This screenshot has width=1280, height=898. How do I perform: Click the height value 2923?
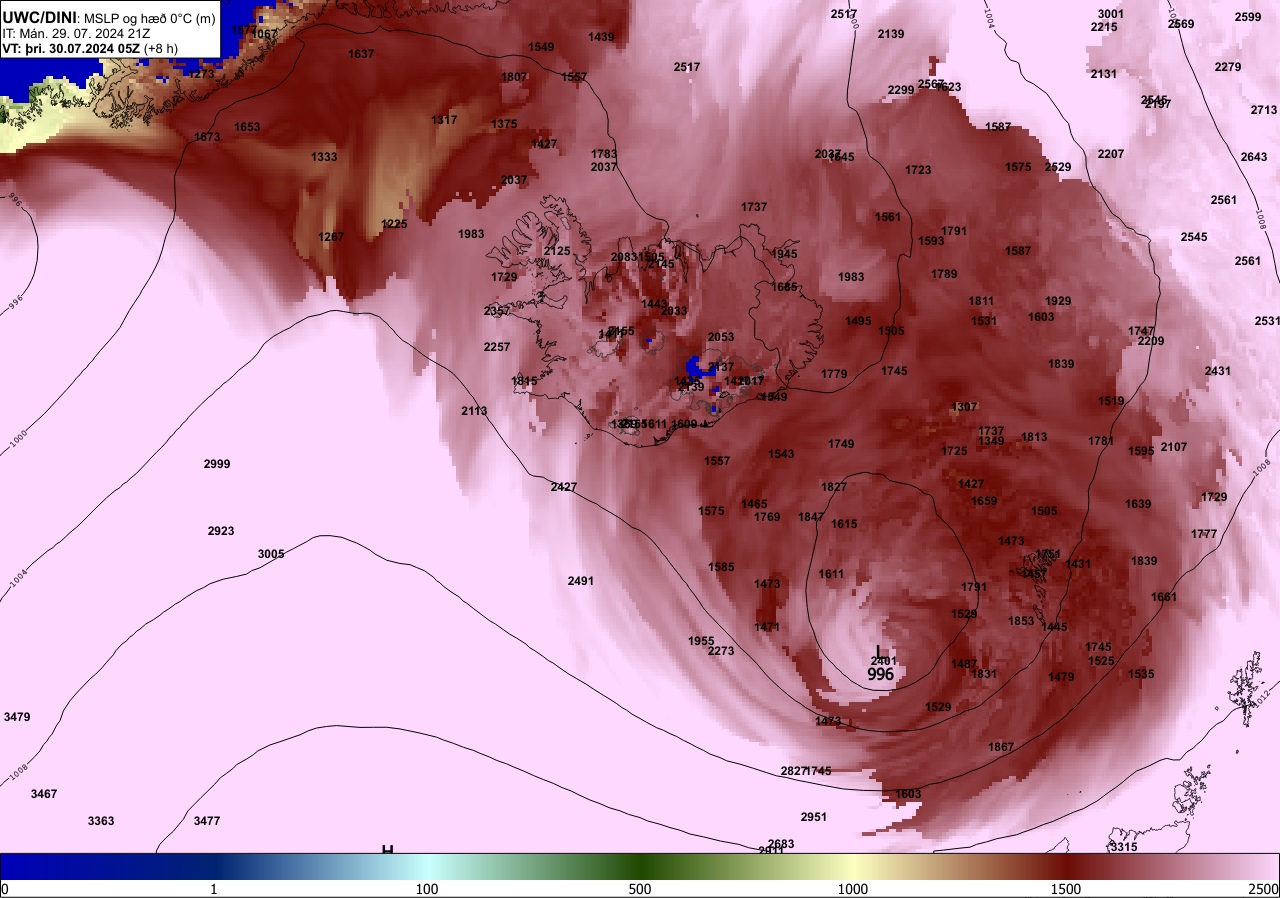pyautogui.click(x=221, y=531)
